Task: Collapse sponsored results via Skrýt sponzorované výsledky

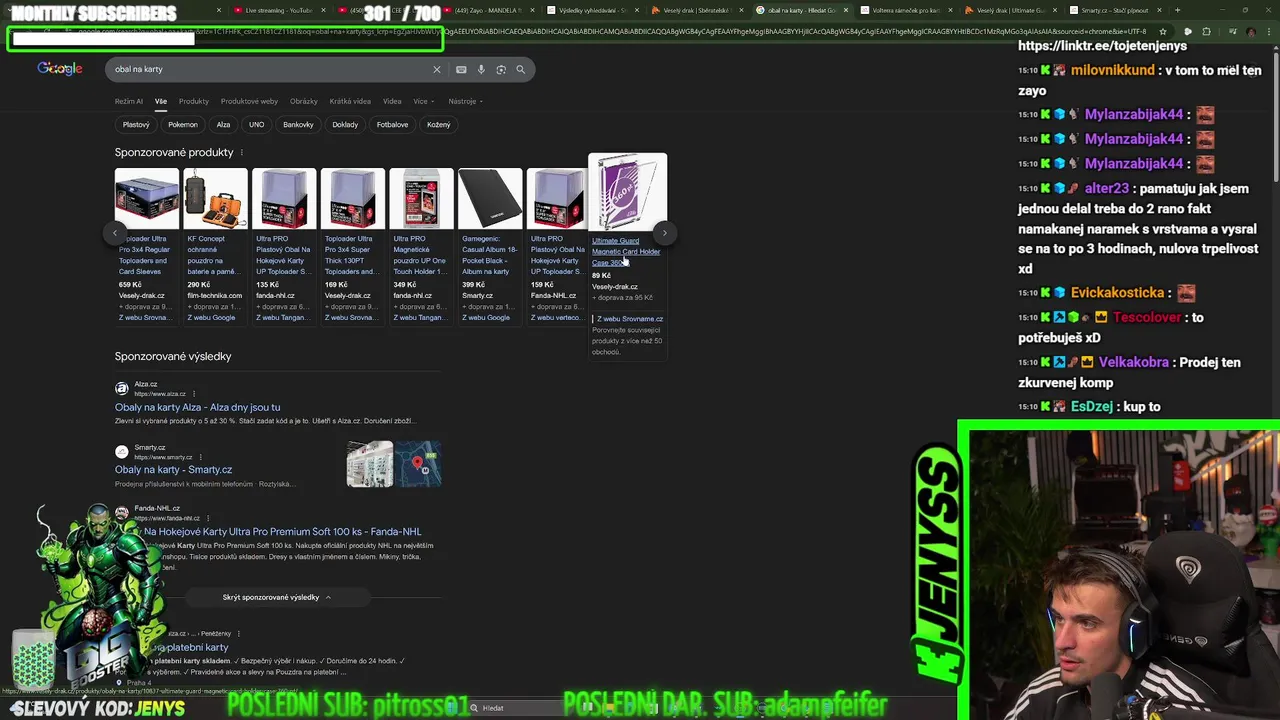Action: pyautogui.click(x=276, y=597)
